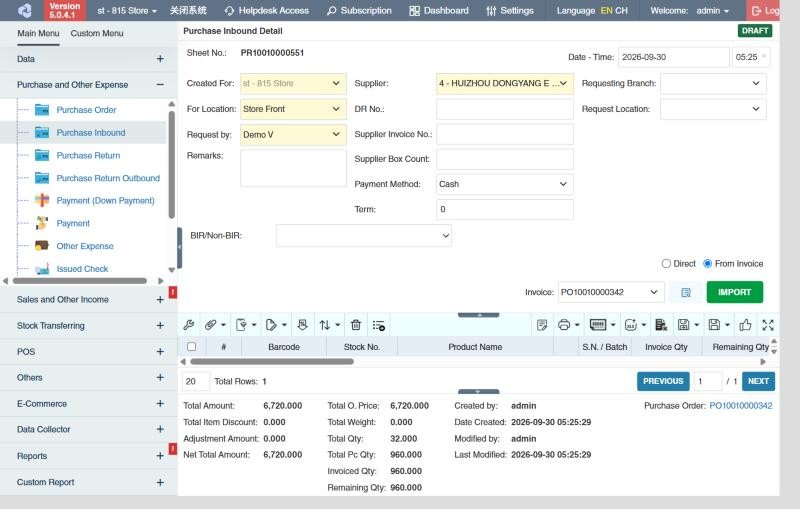Click the trash delete icon in toolbar
The image size is (800, 509).
[356, 325]
